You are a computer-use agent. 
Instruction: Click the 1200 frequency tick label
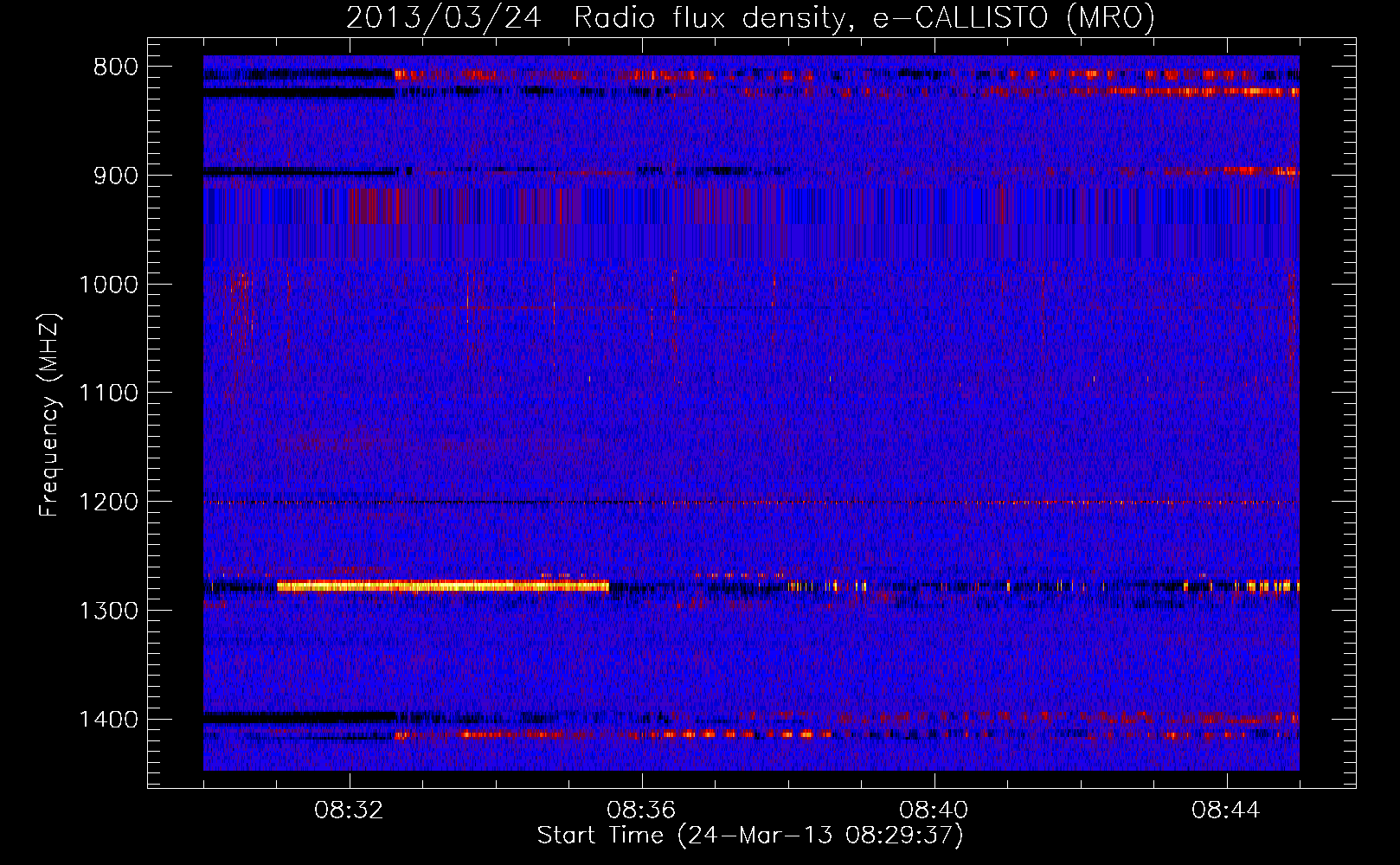tap(108, 503)
